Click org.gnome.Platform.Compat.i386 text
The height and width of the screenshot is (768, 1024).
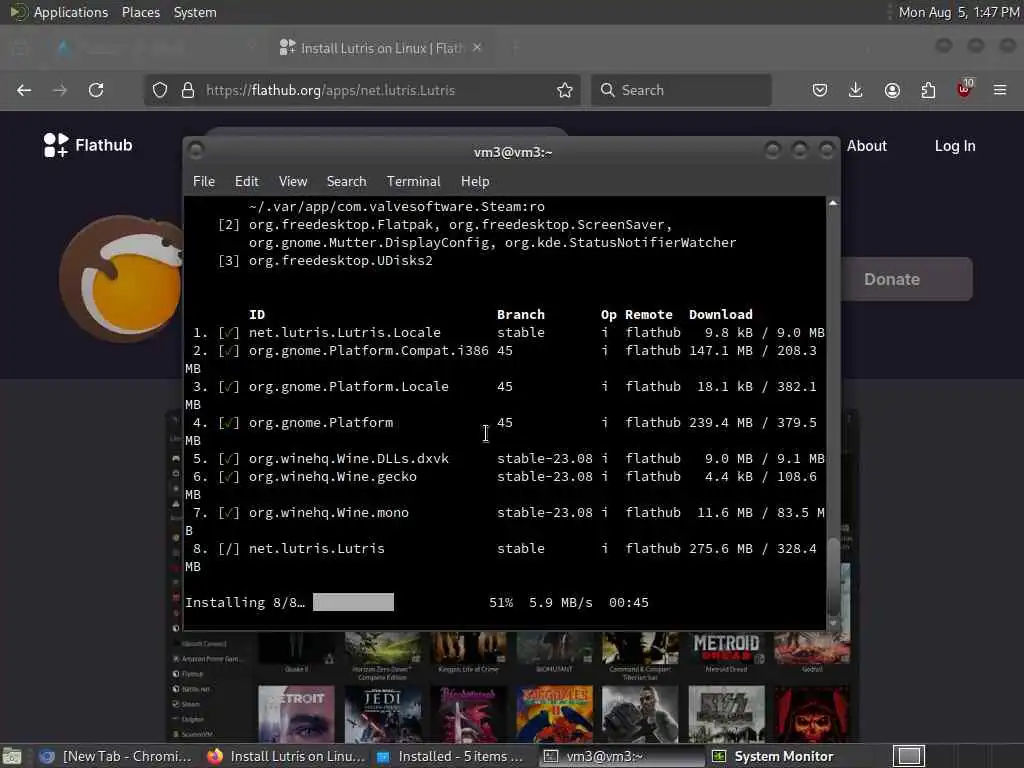tap(368, 351)
